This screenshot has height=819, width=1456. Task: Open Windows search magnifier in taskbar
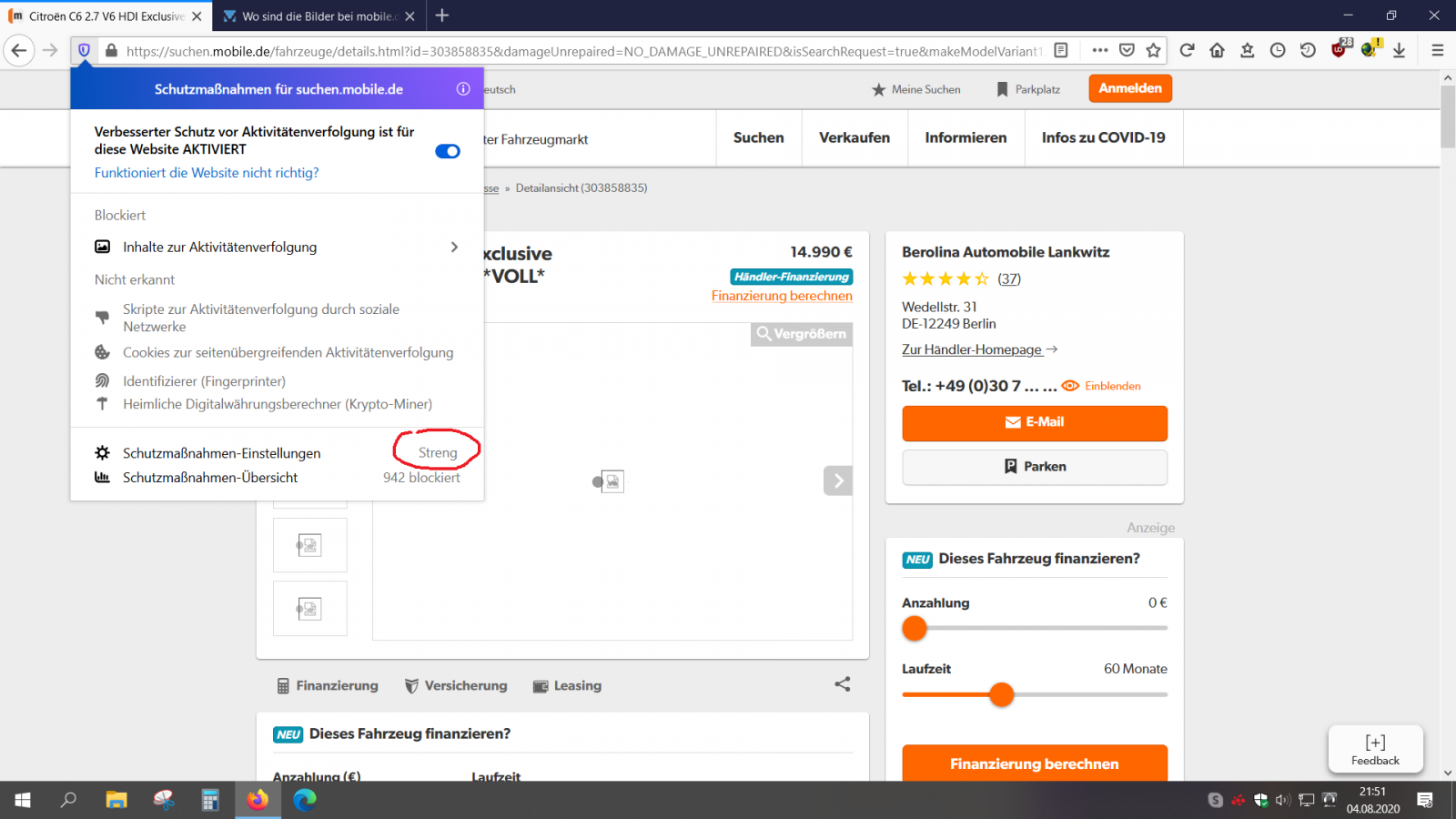(68, 800)
